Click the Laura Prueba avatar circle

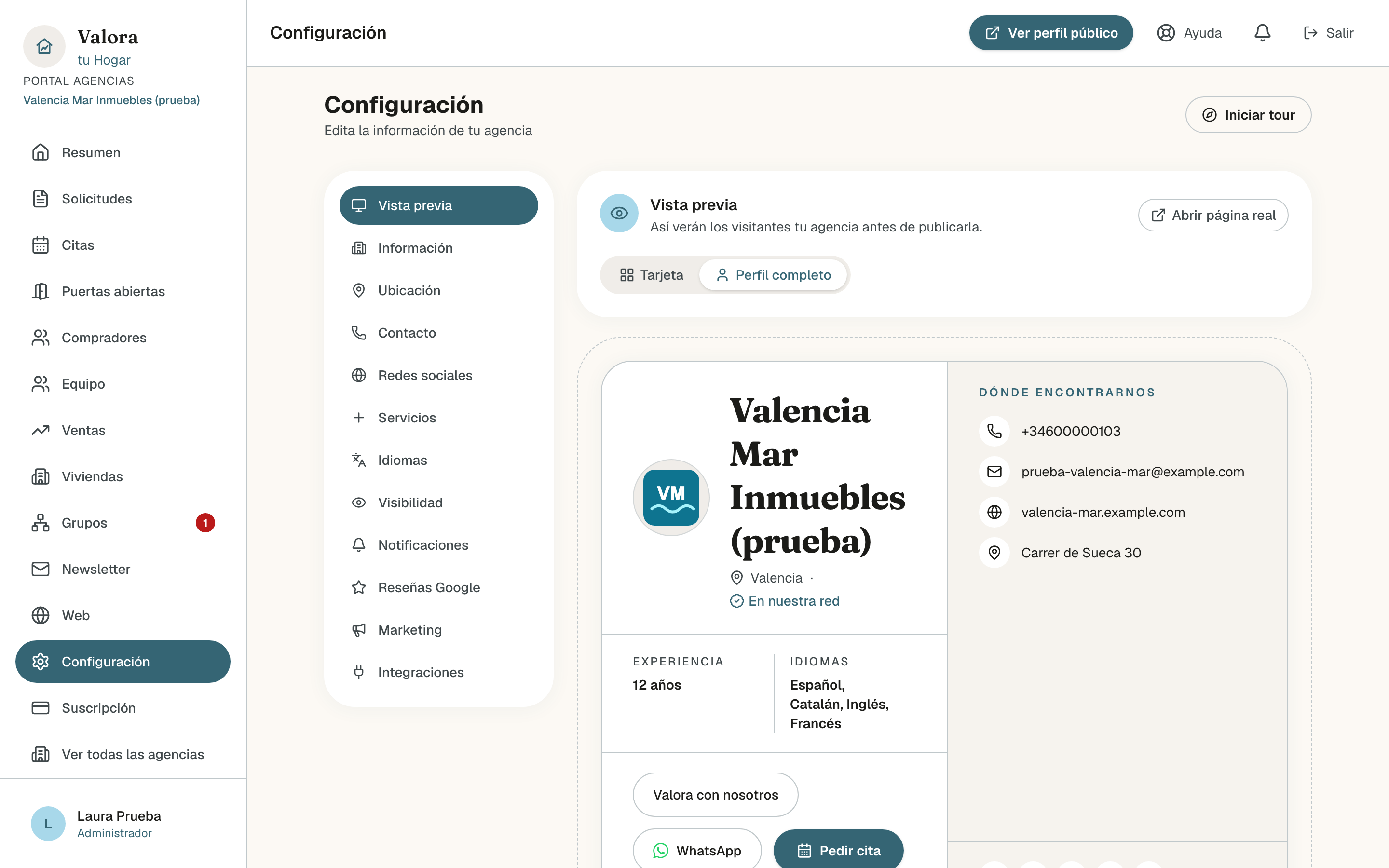coord(48,824)
